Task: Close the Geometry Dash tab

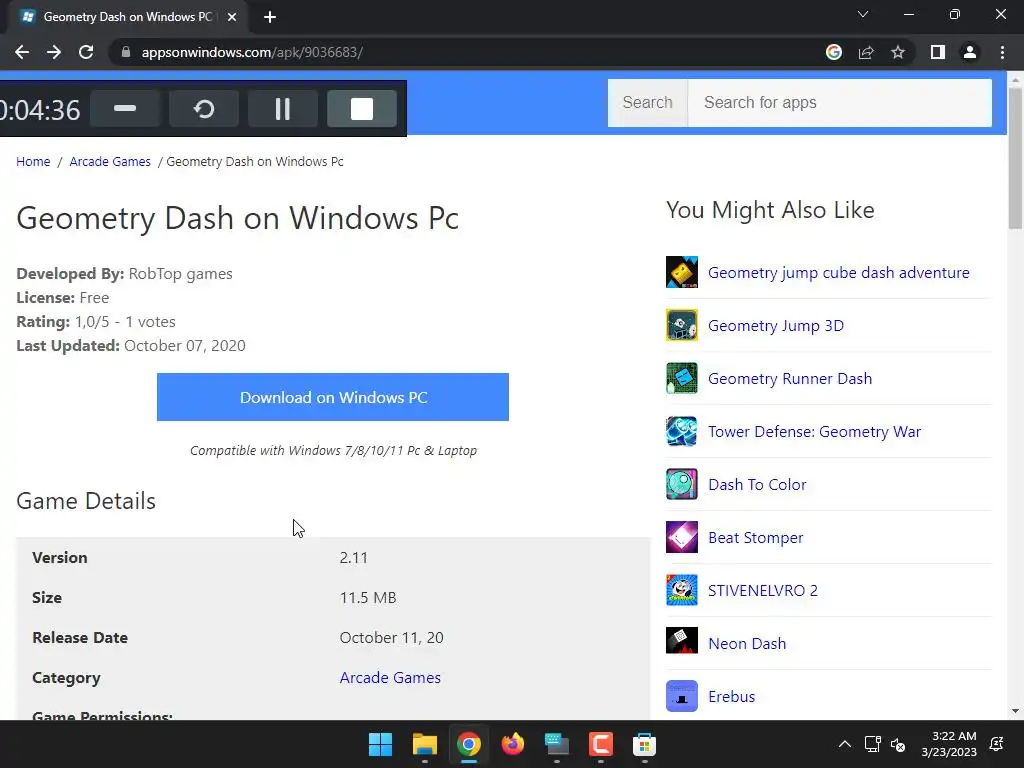Action: click(x=232, y=17)
